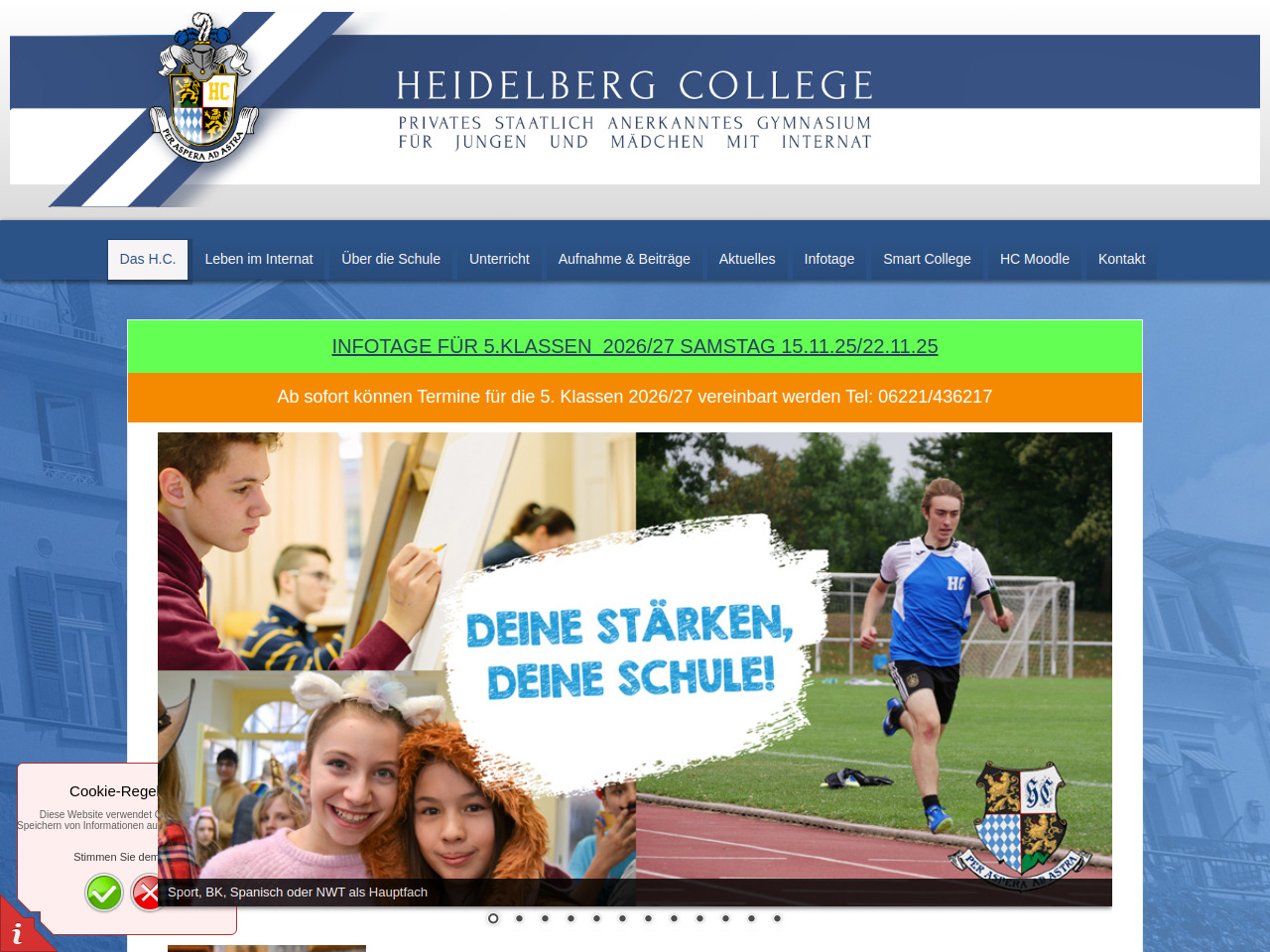The height and width of the screenshot is (952, 1270).
Task: Open the Infotage navigation item
Action: coord(829,260)
